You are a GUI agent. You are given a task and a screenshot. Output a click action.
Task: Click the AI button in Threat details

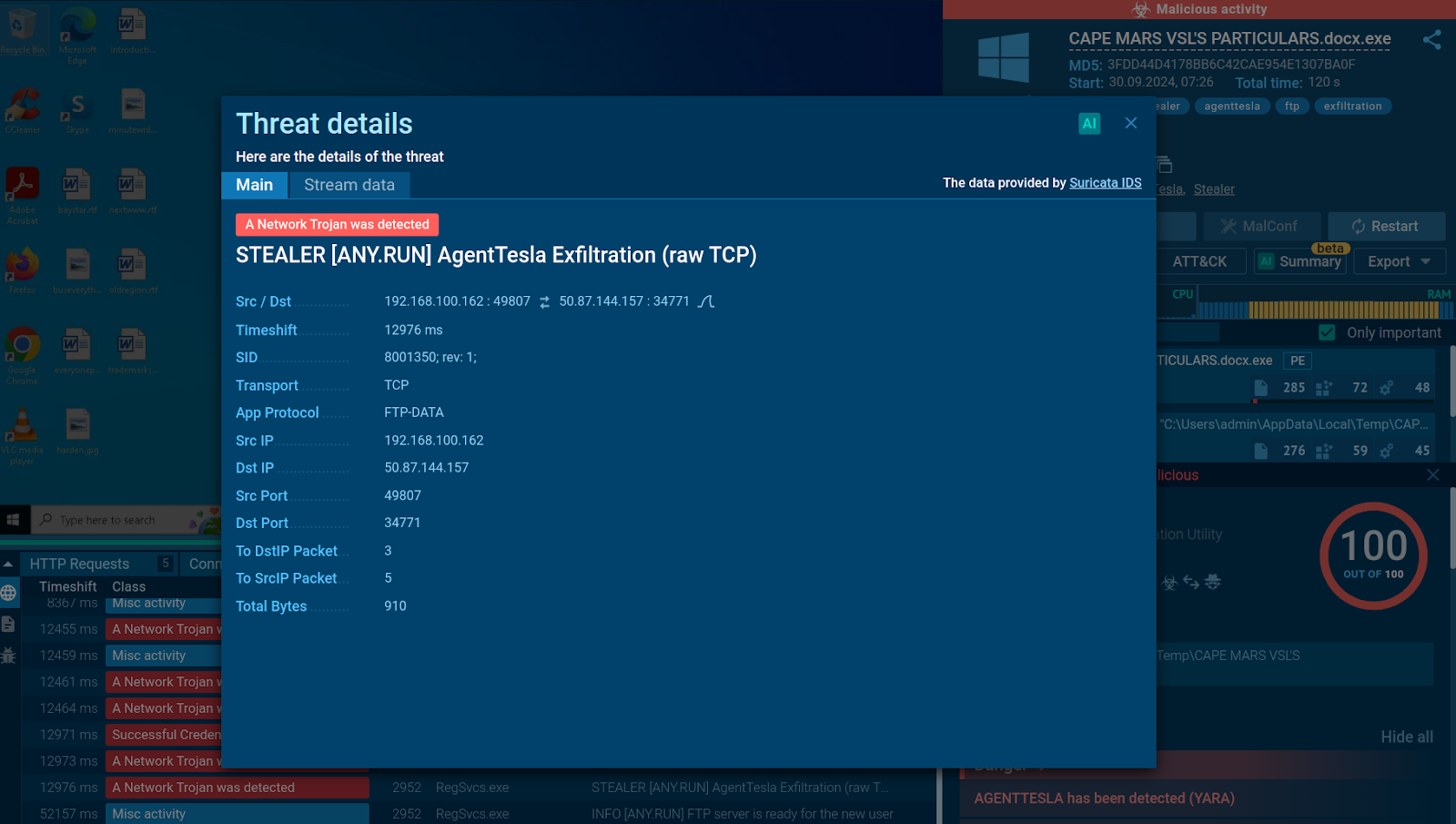1089,124
